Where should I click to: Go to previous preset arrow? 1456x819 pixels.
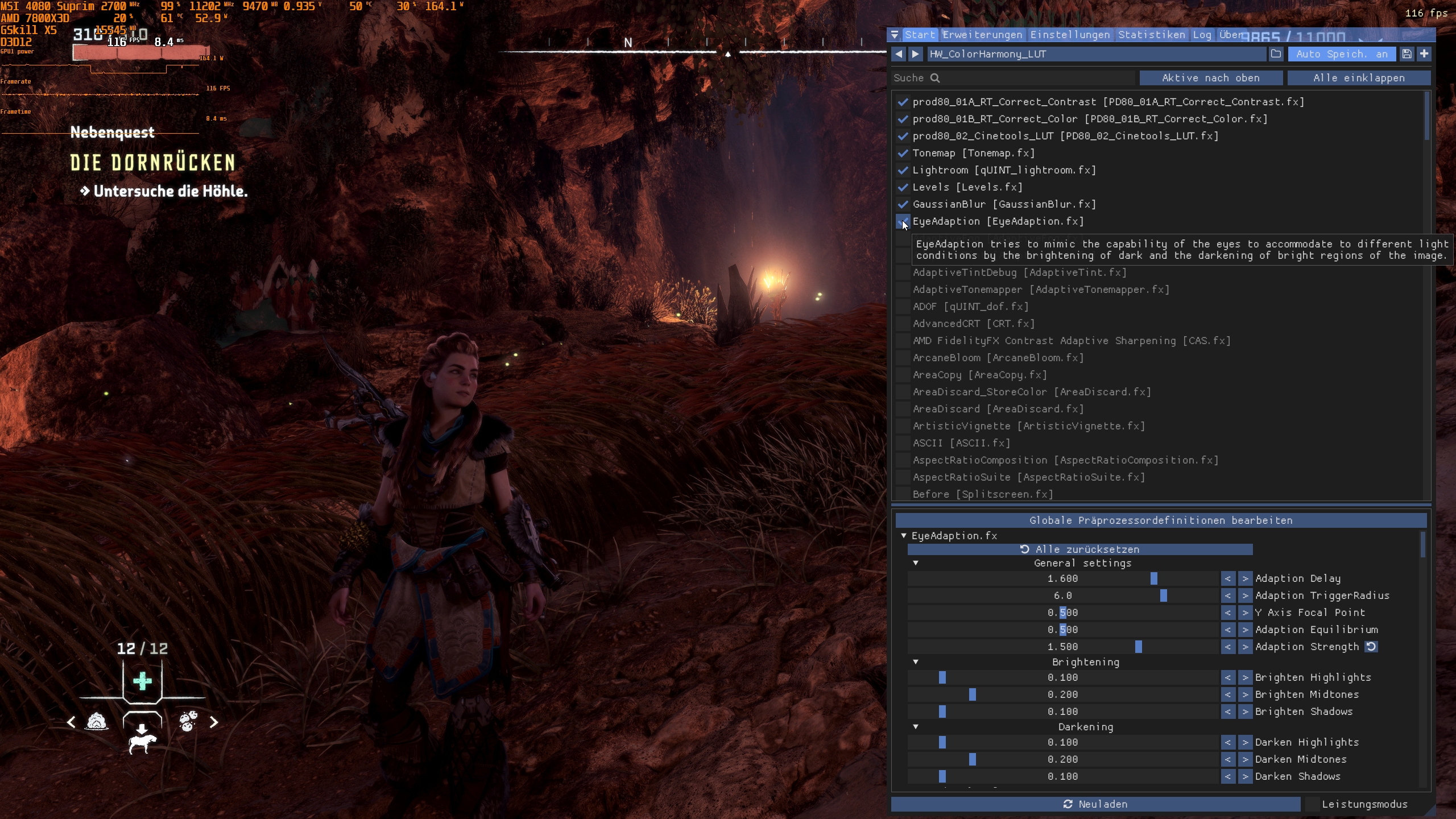tap(899, 54)
